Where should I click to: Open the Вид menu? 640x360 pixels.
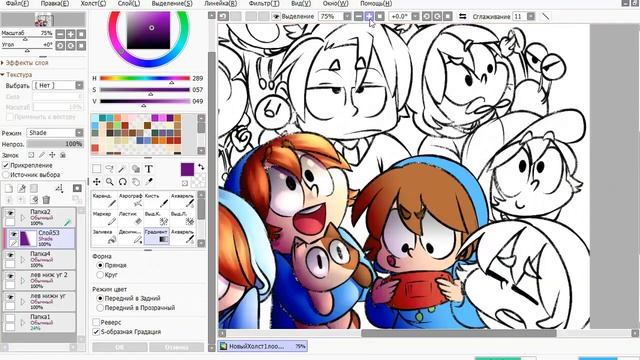[x=301, y=3]
